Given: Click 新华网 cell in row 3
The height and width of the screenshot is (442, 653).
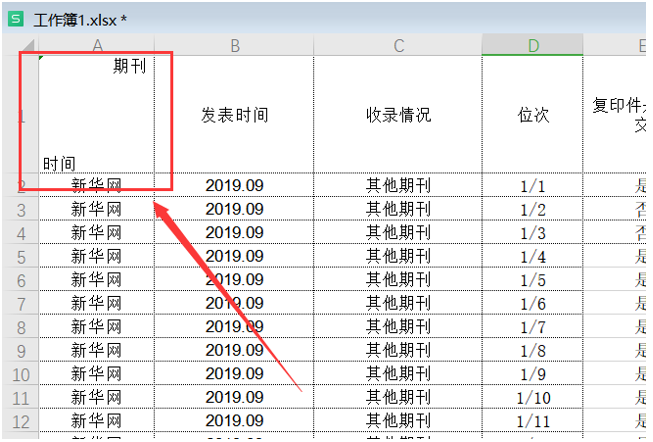Looking at the screenshot, I should click(x=97, y=209).
